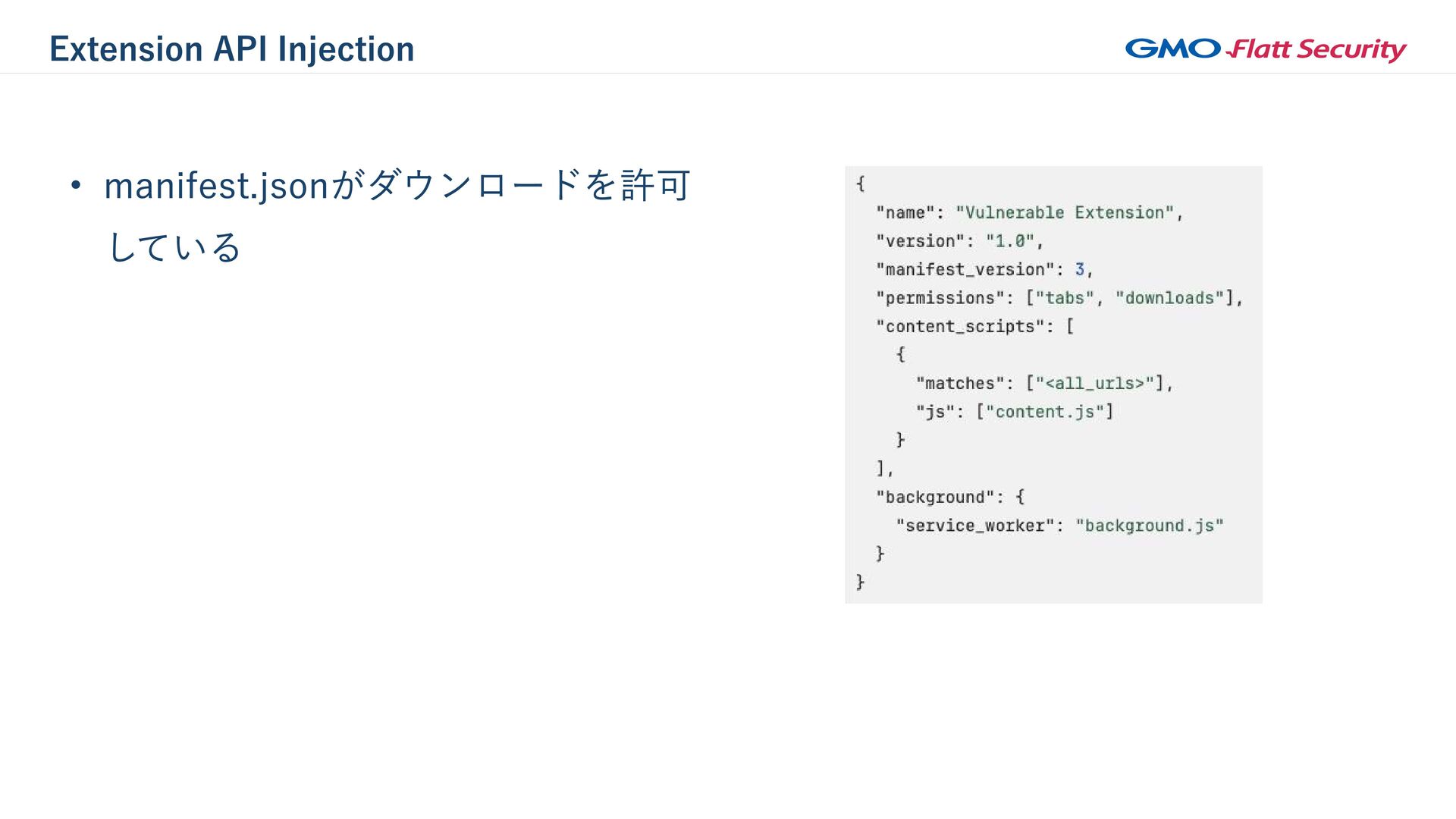Click the "tabs" permission string

(x=1065, y=298)
